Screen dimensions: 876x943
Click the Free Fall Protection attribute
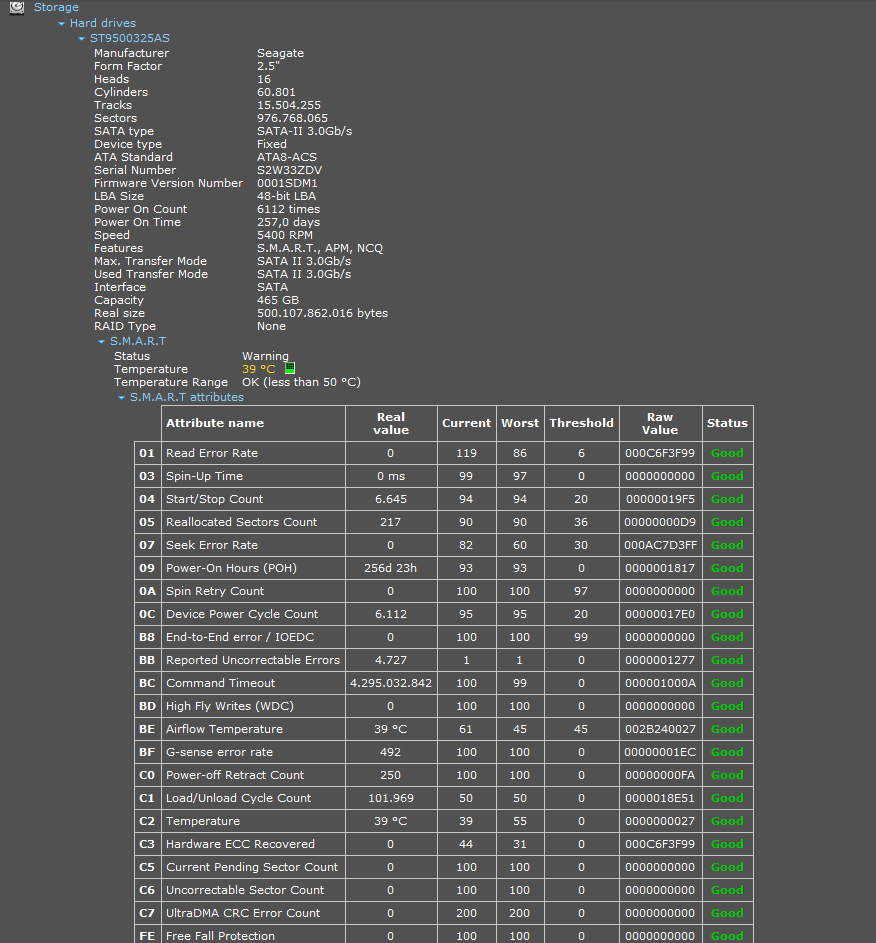point(220,936)
